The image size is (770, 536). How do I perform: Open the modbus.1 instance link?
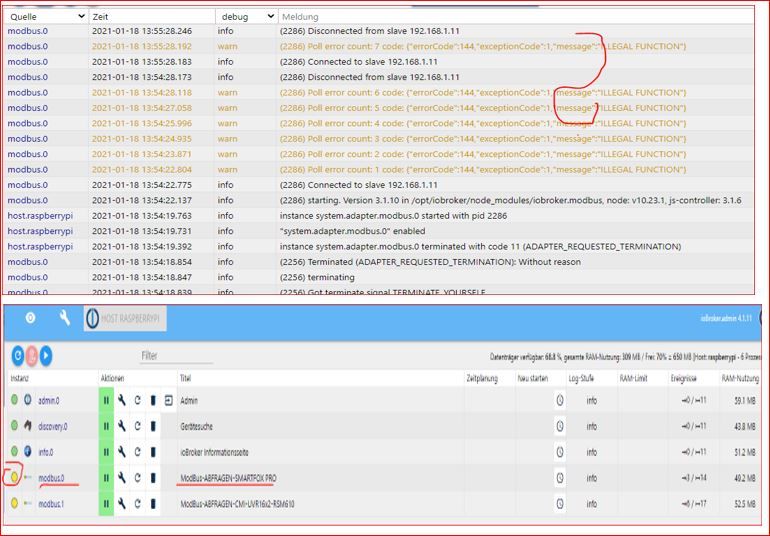click(51, 504)
